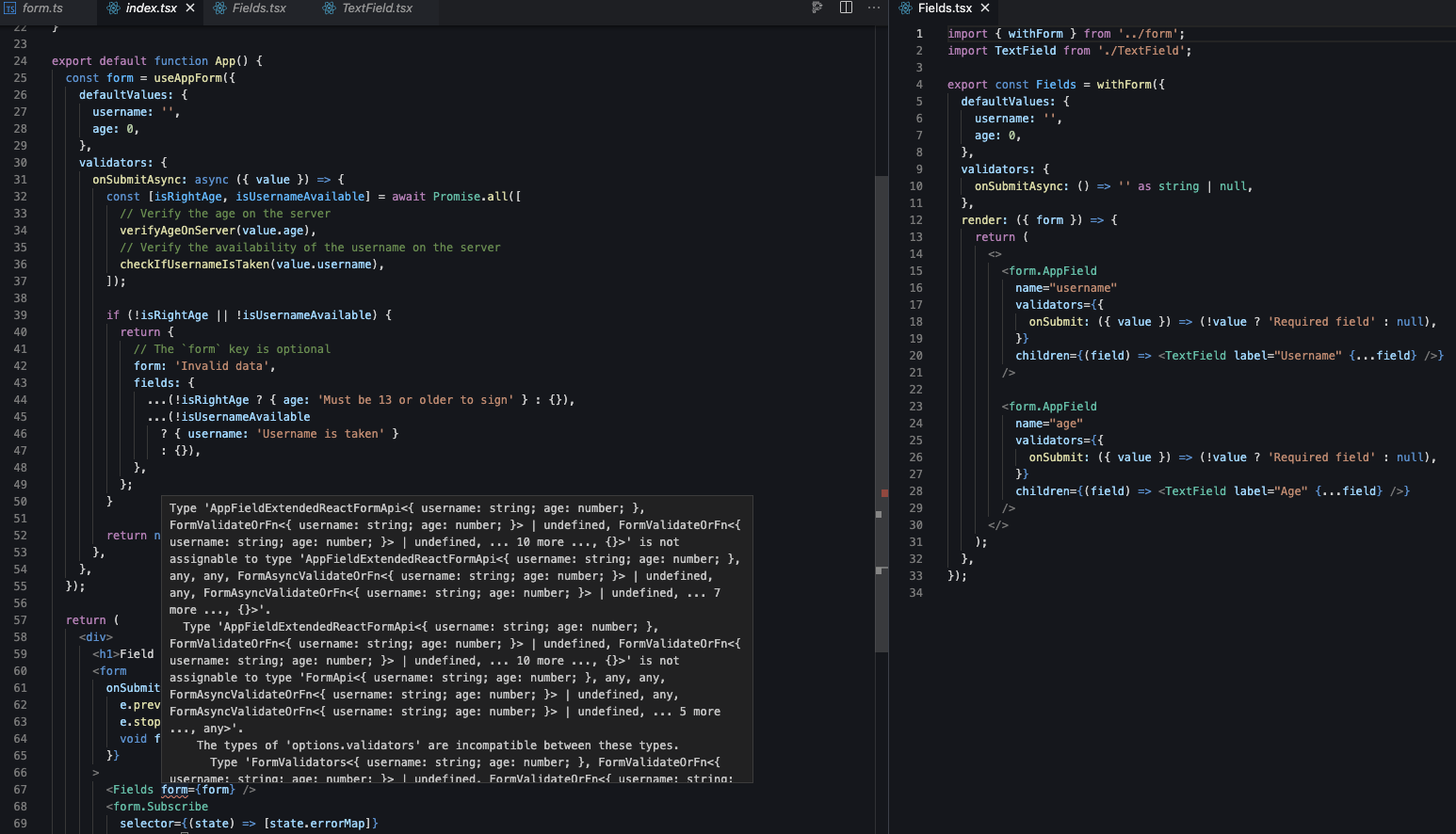Click the squiggly-underlined form attribute on line 67
1456x834 pixels.
coord(174,790)
